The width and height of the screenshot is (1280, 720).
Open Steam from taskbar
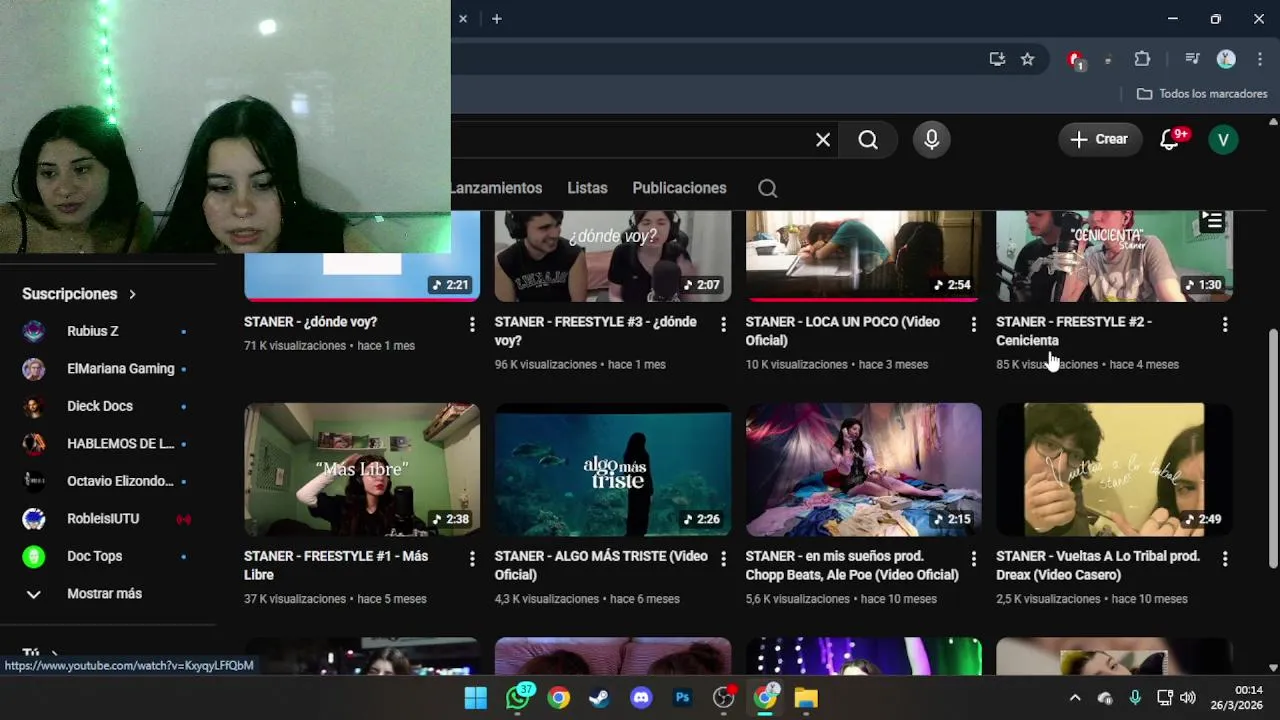(600, 698)
